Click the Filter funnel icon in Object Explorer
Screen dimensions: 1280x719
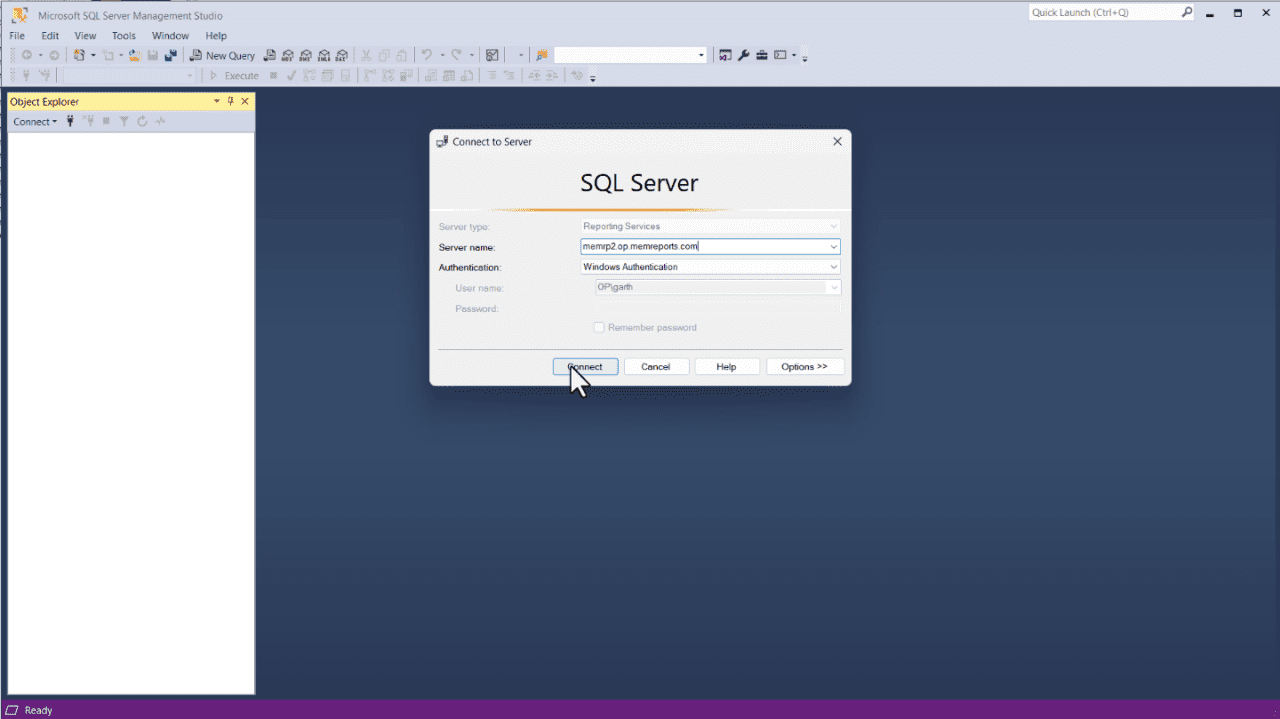click(x=124, y=121)
